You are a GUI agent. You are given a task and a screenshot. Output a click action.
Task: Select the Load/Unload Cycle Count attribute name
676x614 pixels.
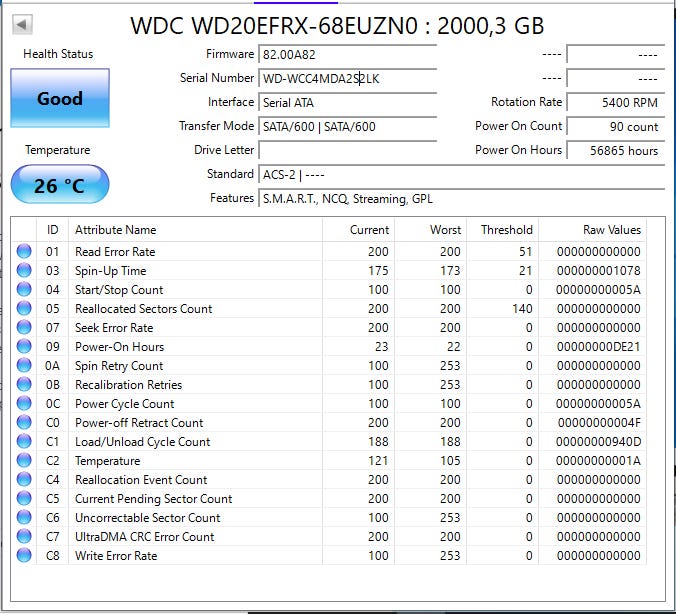tap(143, 442)
